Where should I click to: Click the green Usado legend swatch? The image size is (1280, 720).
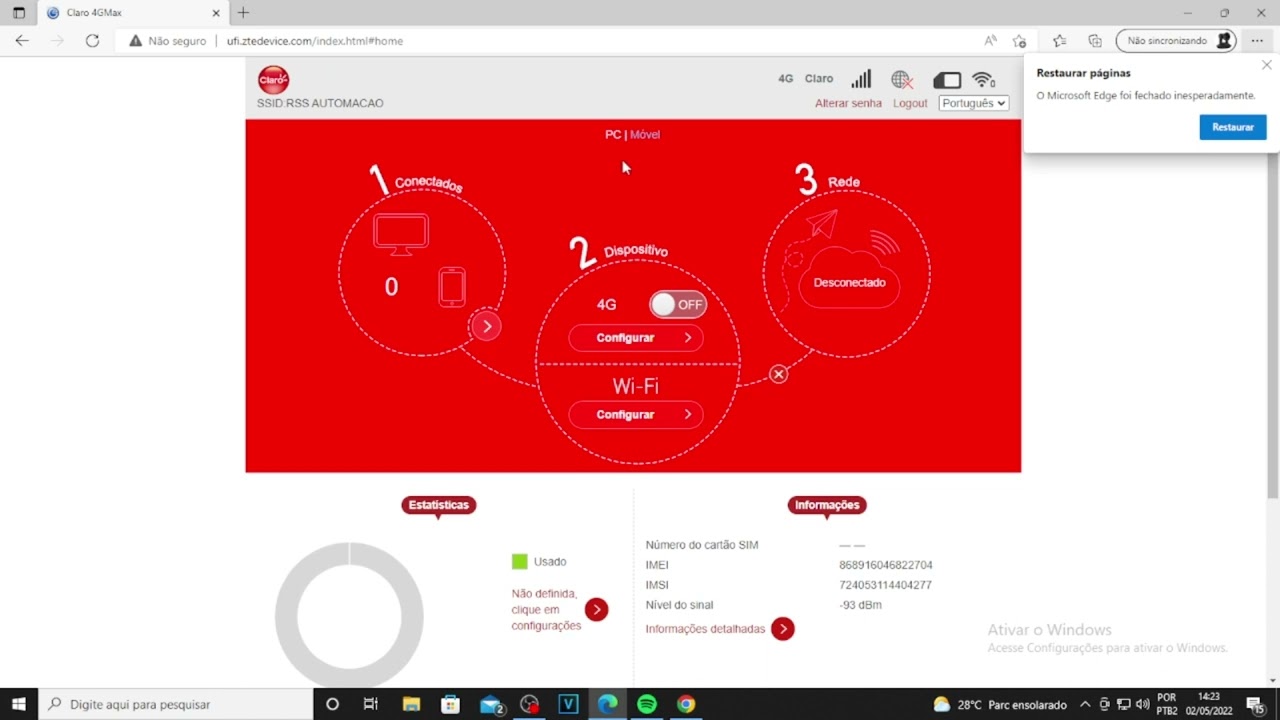[519, 561]
